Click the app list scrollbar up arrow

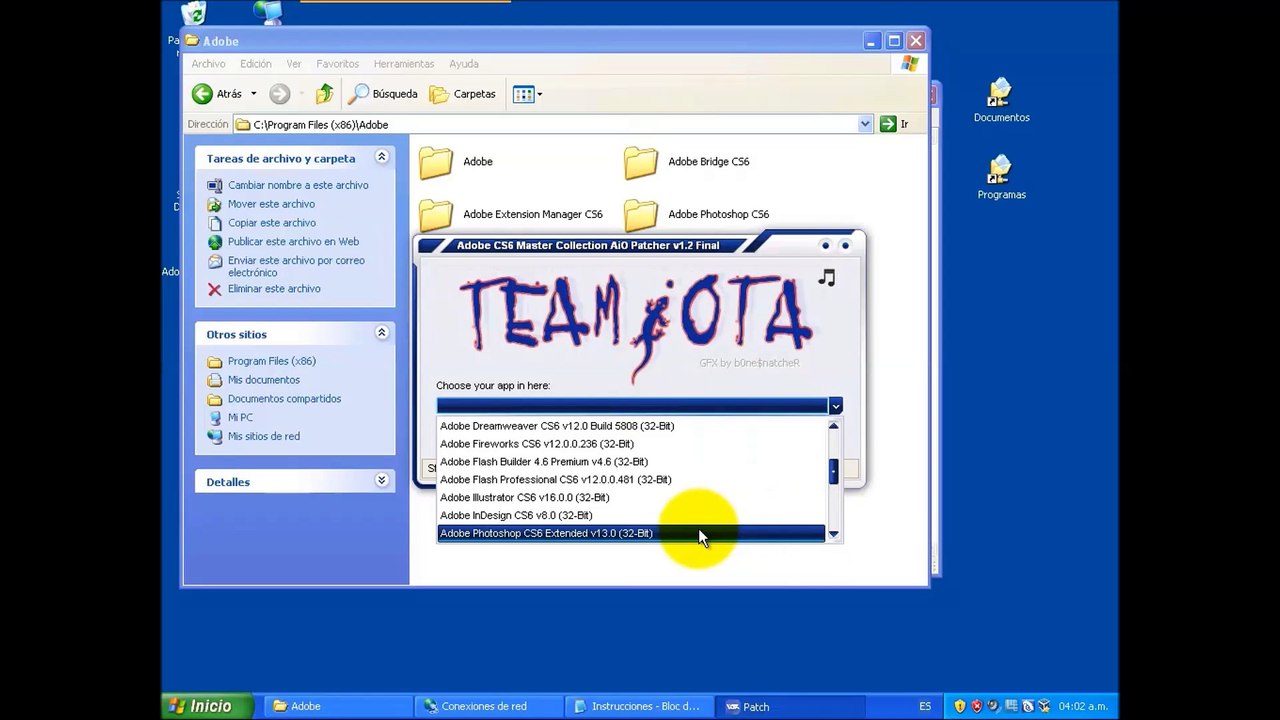[x=833, y=426]
